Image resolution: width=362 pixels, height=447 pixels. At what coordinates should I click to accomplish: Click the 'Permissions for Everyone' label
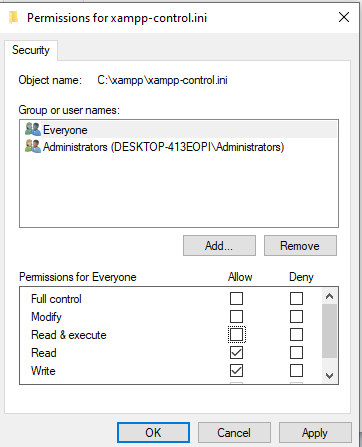[78, 277]
